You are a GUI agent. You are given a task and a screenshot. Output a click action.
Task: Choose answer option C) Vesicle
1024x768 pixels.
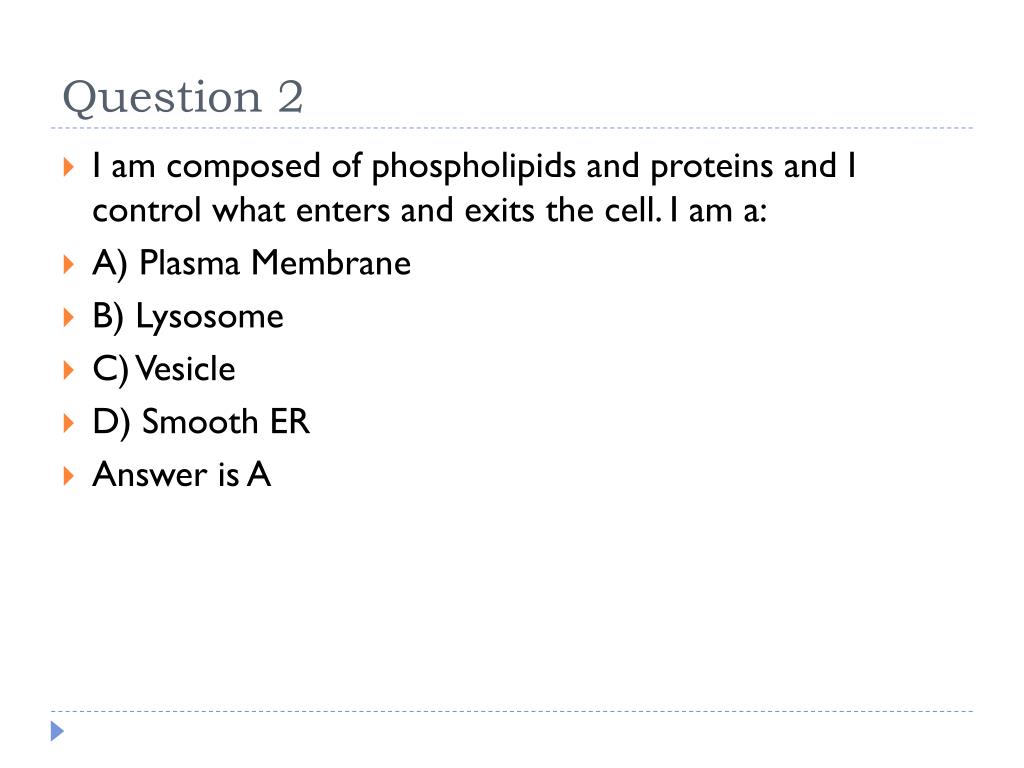[x=164, y=370]
